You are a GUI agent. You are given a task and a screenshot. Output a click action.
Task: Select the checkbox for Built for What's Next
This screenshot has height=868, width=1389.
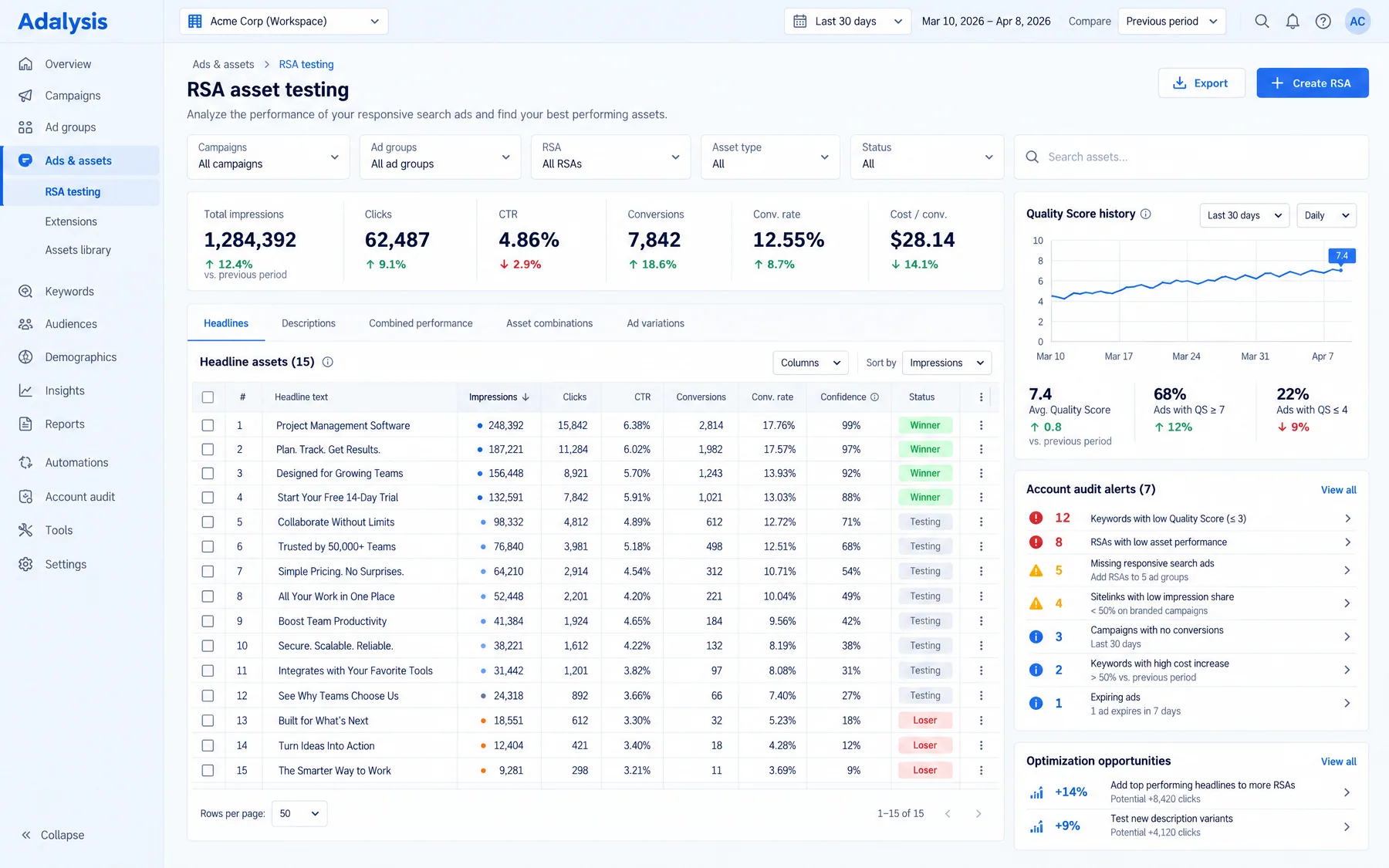coord(208,721)
